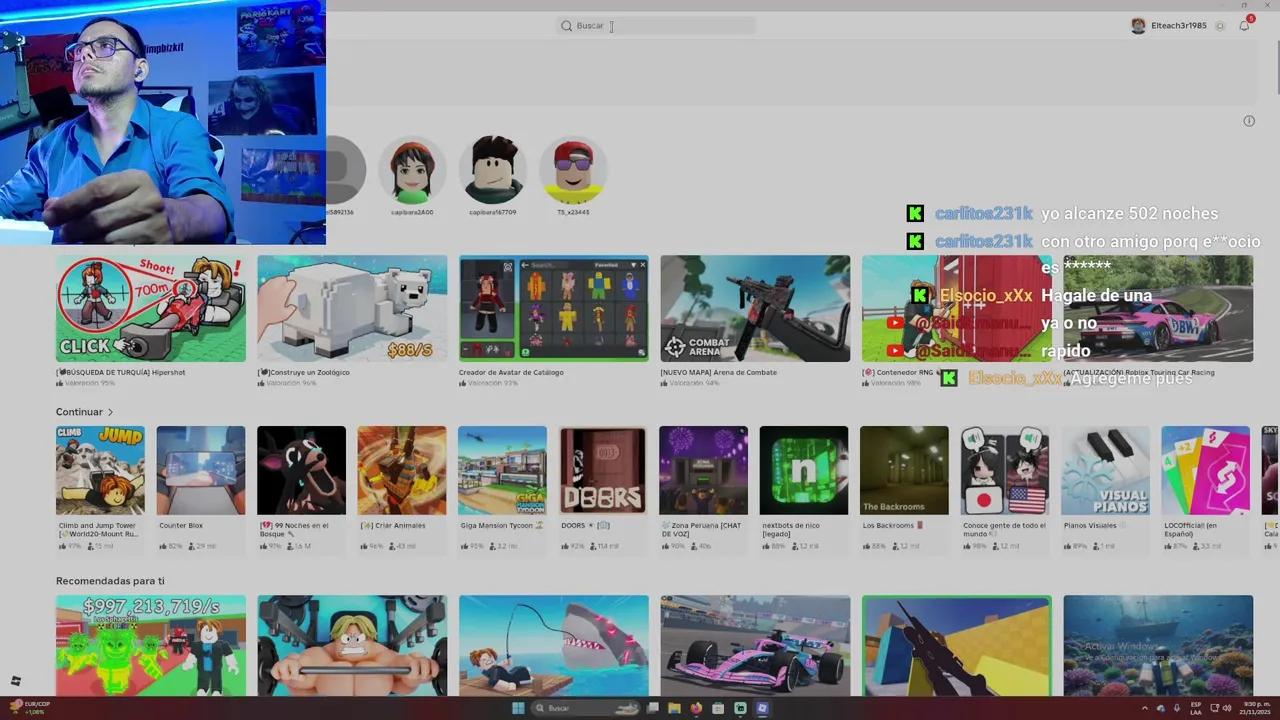Click 'Counter Blox' game title text
The width and height of the screenshot is (1280, 720).
point(181,526)
